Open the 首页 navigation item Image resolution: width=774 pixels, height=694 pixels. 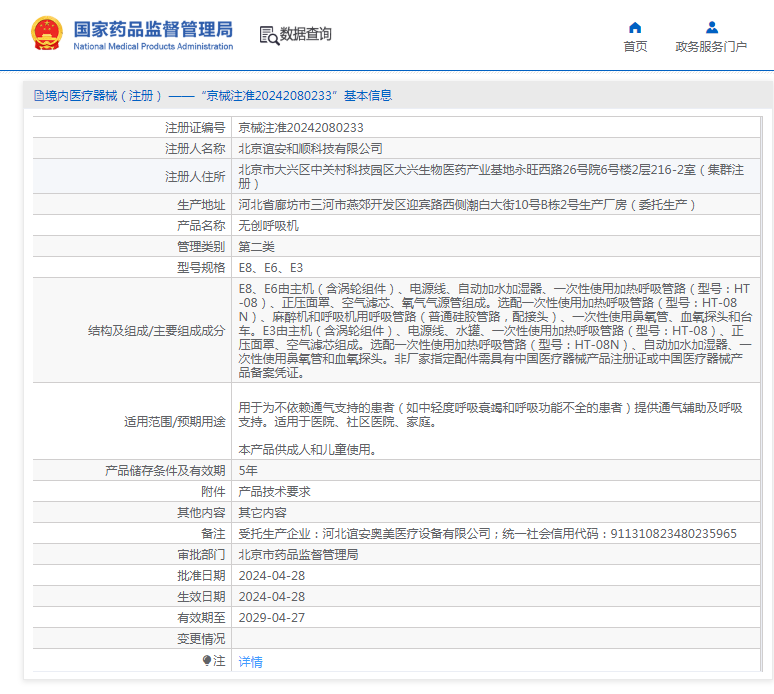[635, 46]
